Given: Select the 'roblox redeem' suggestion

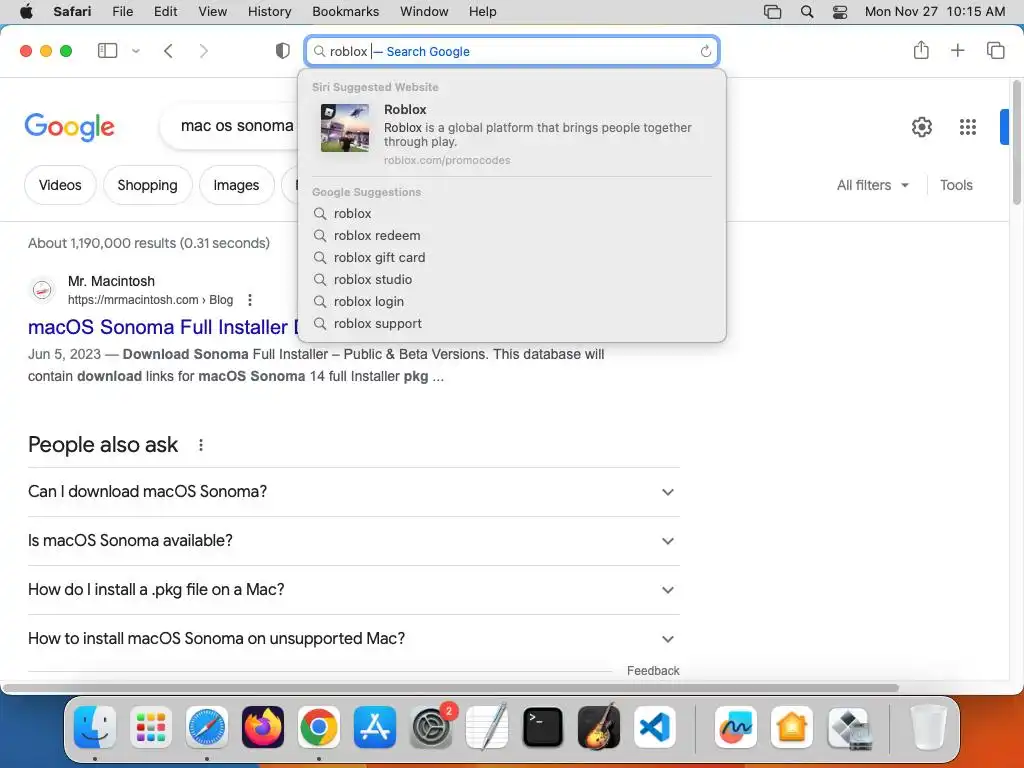Looking at the screenshot, I should pyautogui.click(x=512, y=236).
